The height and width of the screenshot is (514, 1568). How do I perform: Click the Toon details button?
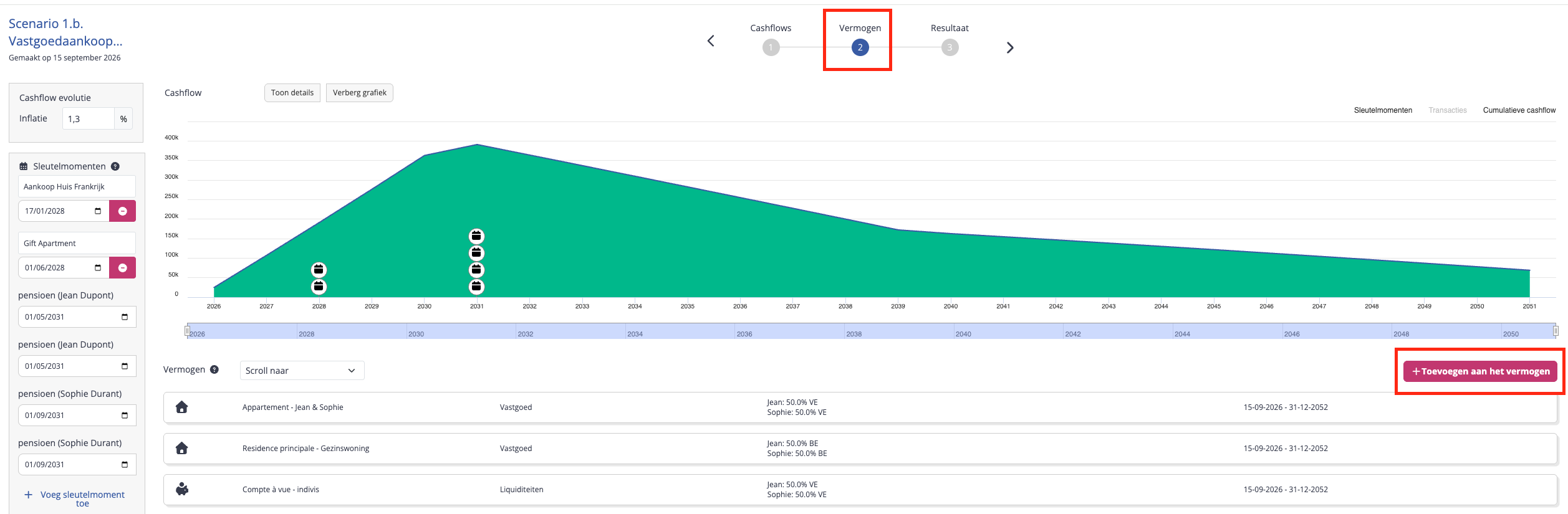point(292,93)
